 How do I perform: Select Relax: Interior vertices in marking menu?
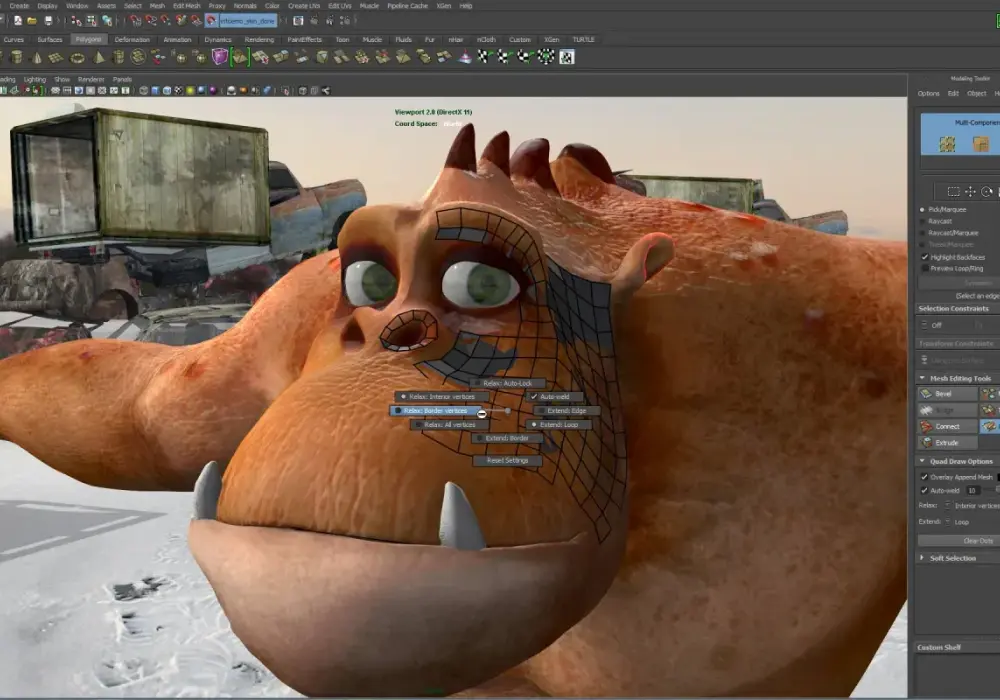click(x=441, y=397)
